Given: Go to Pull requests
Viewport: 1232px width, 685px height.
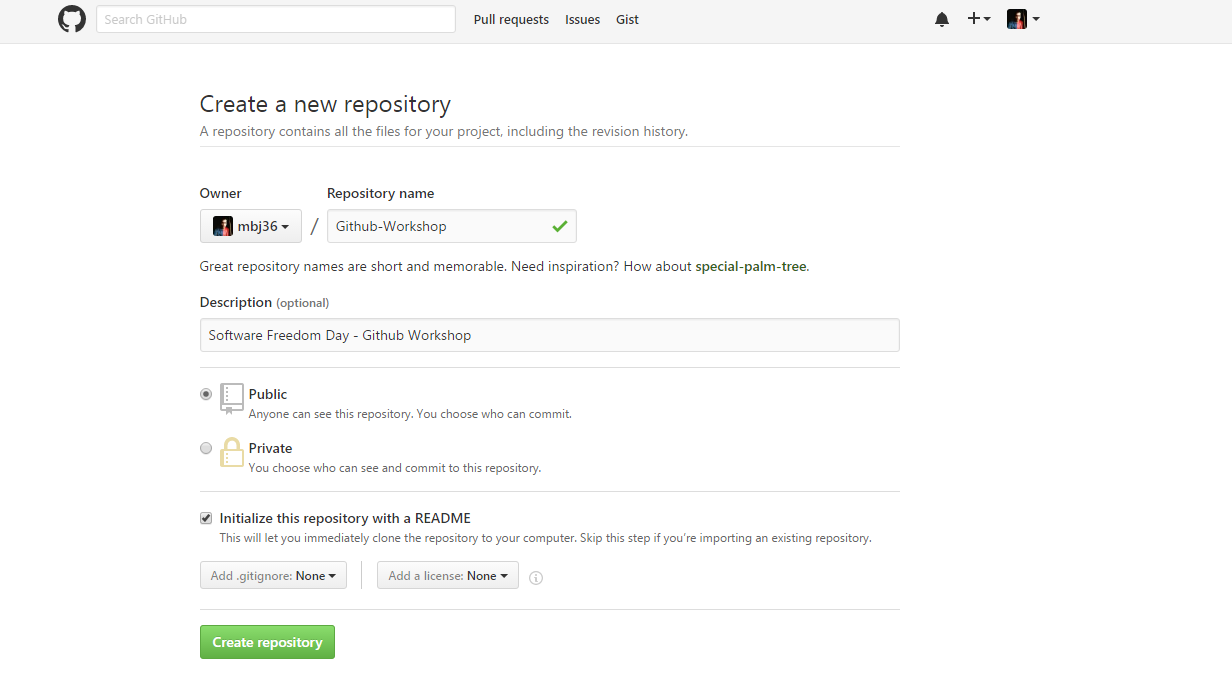Looking at the screenshot, I should tap(511, 19).
